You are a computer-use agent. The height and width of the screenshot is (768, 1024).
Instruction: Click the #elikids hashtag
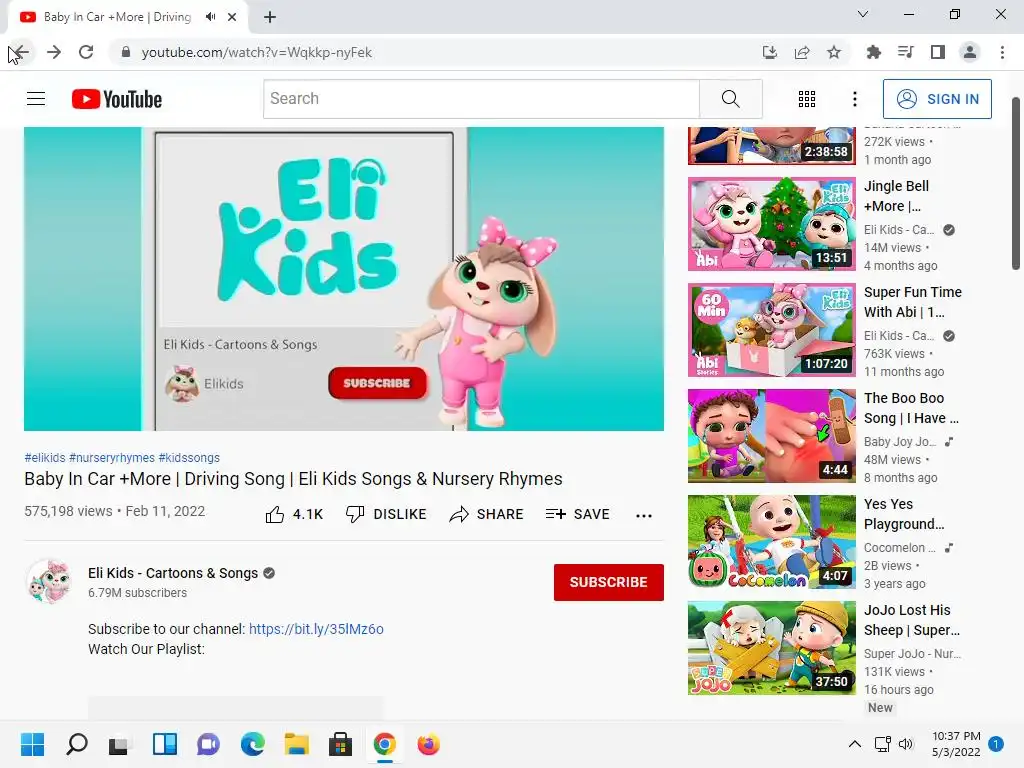coord(45,458)
